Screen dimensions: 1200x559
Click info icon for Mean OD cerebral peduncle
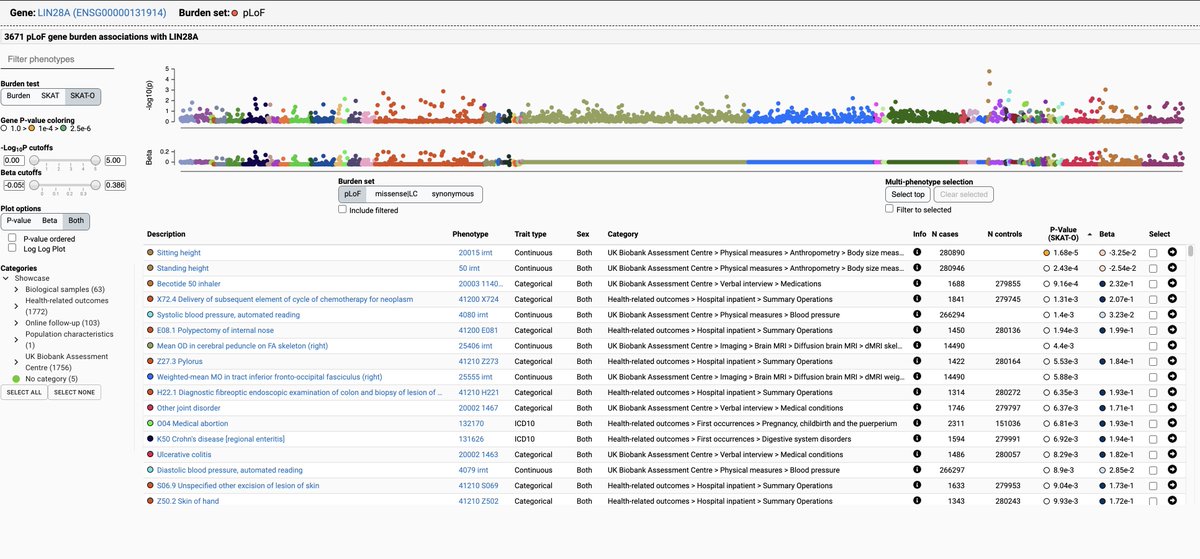click(917, 346)
